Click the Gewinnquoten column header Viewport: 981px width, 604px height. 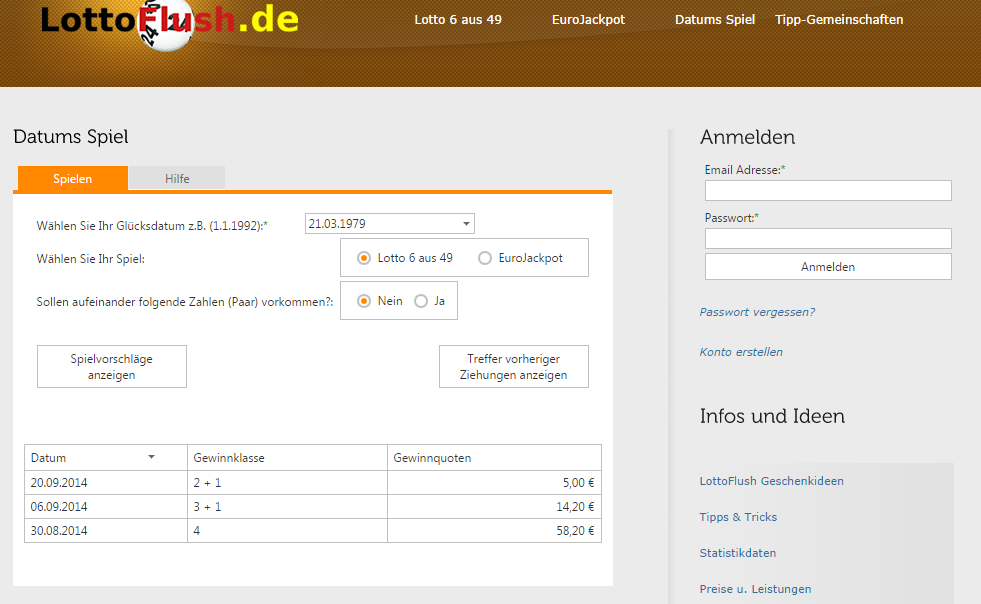point(494,458)
